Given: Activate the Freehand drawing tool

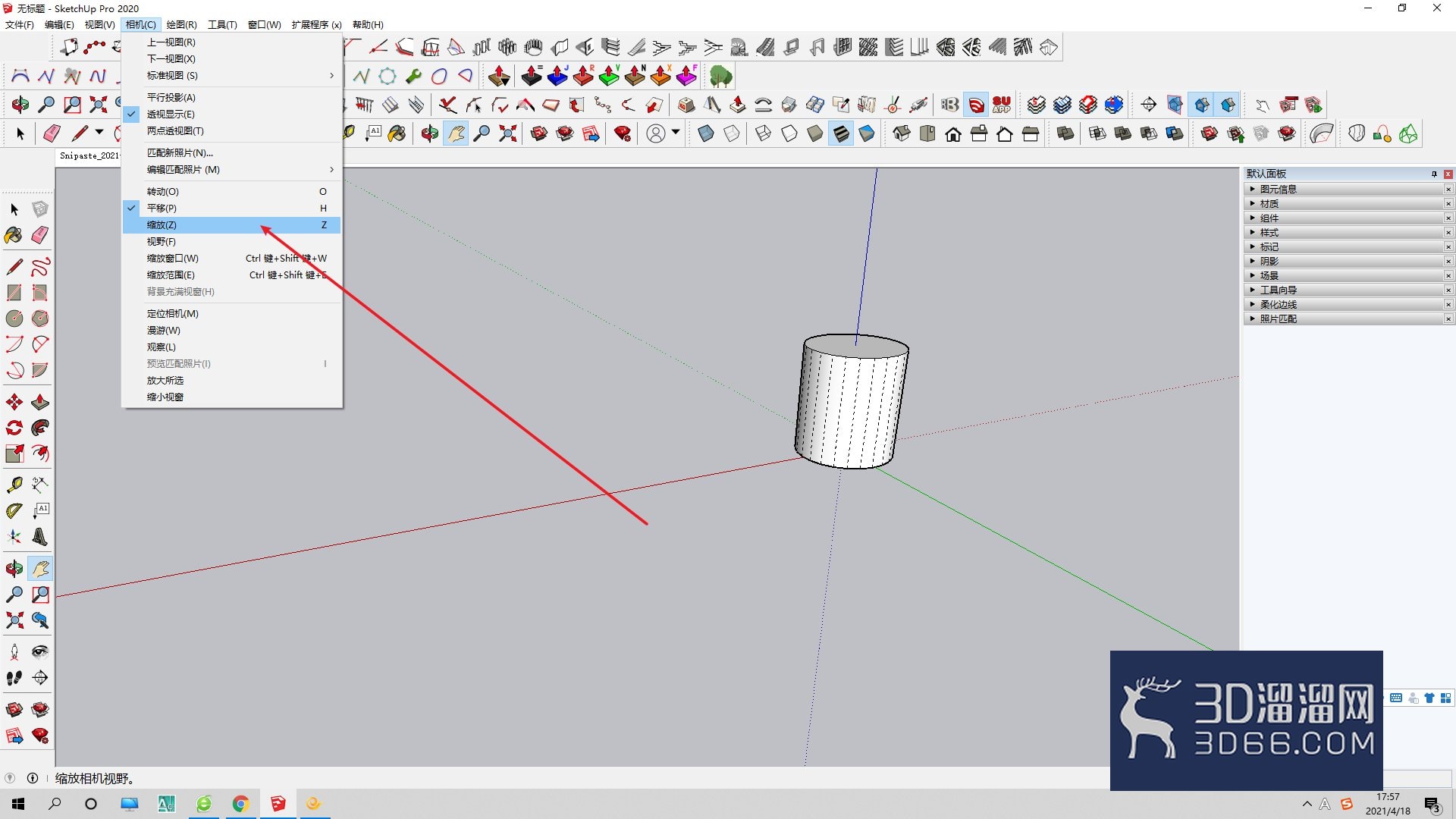Looking at the screenshot, I should click(x=40, y=267).
